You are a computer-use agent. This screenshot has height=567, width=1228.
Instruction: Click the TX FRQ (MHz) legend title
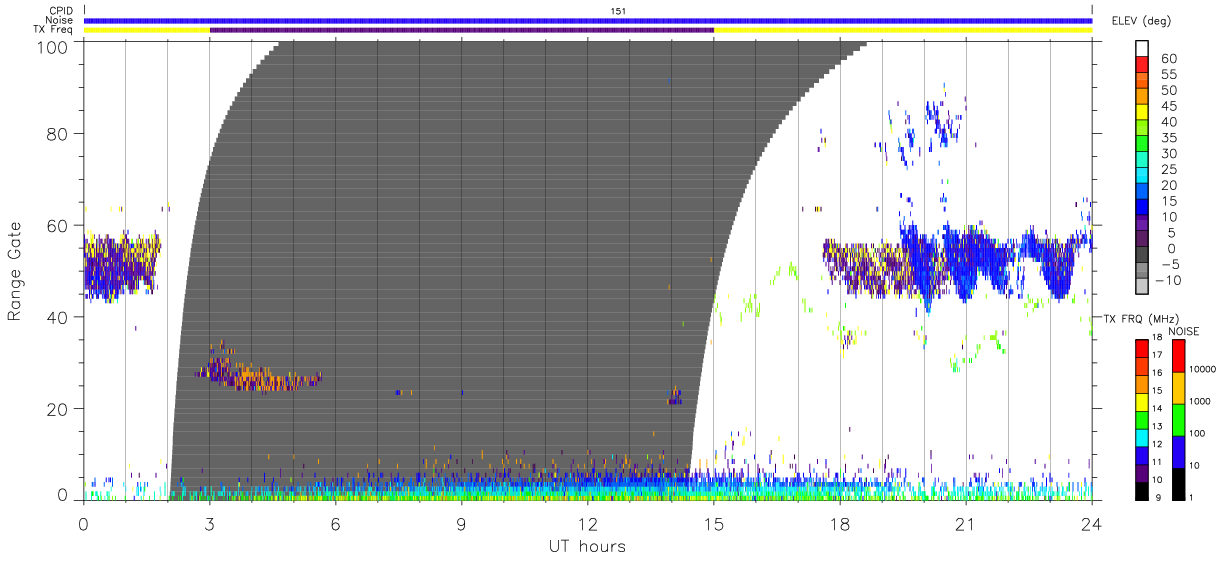(x=1140, y=318)
